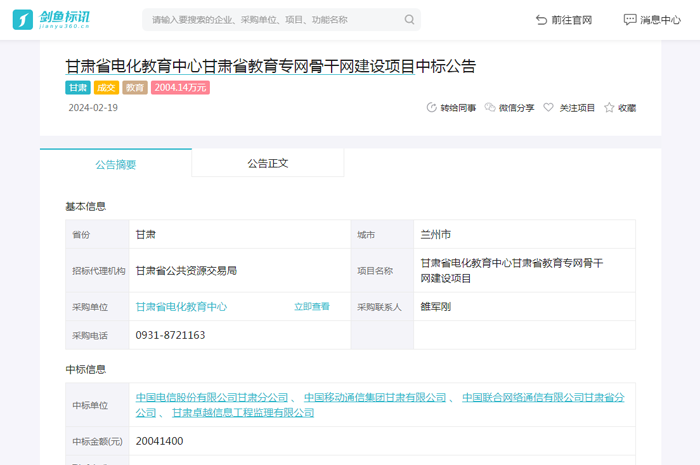Image resolution: width=700 pixels, height=465 pixels.
Task: Click the 教育 industry tag
Action: click(135, 87)
